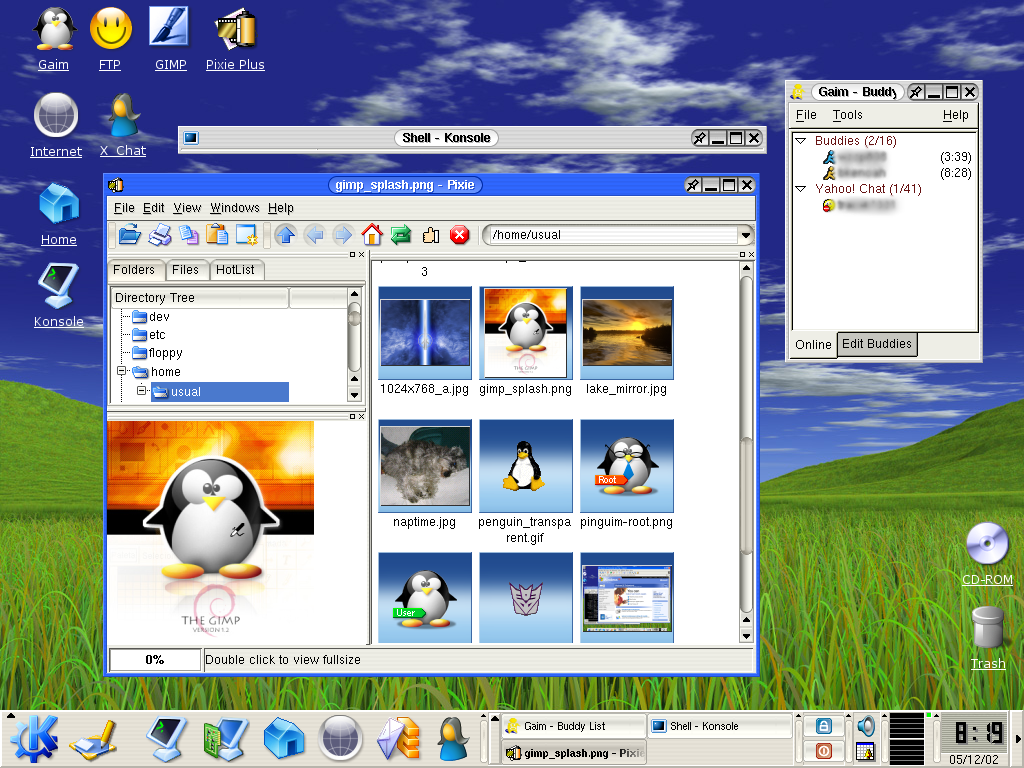
Task: Switch to Edit Buddies tab in Gaim
Action: [876, 344]
